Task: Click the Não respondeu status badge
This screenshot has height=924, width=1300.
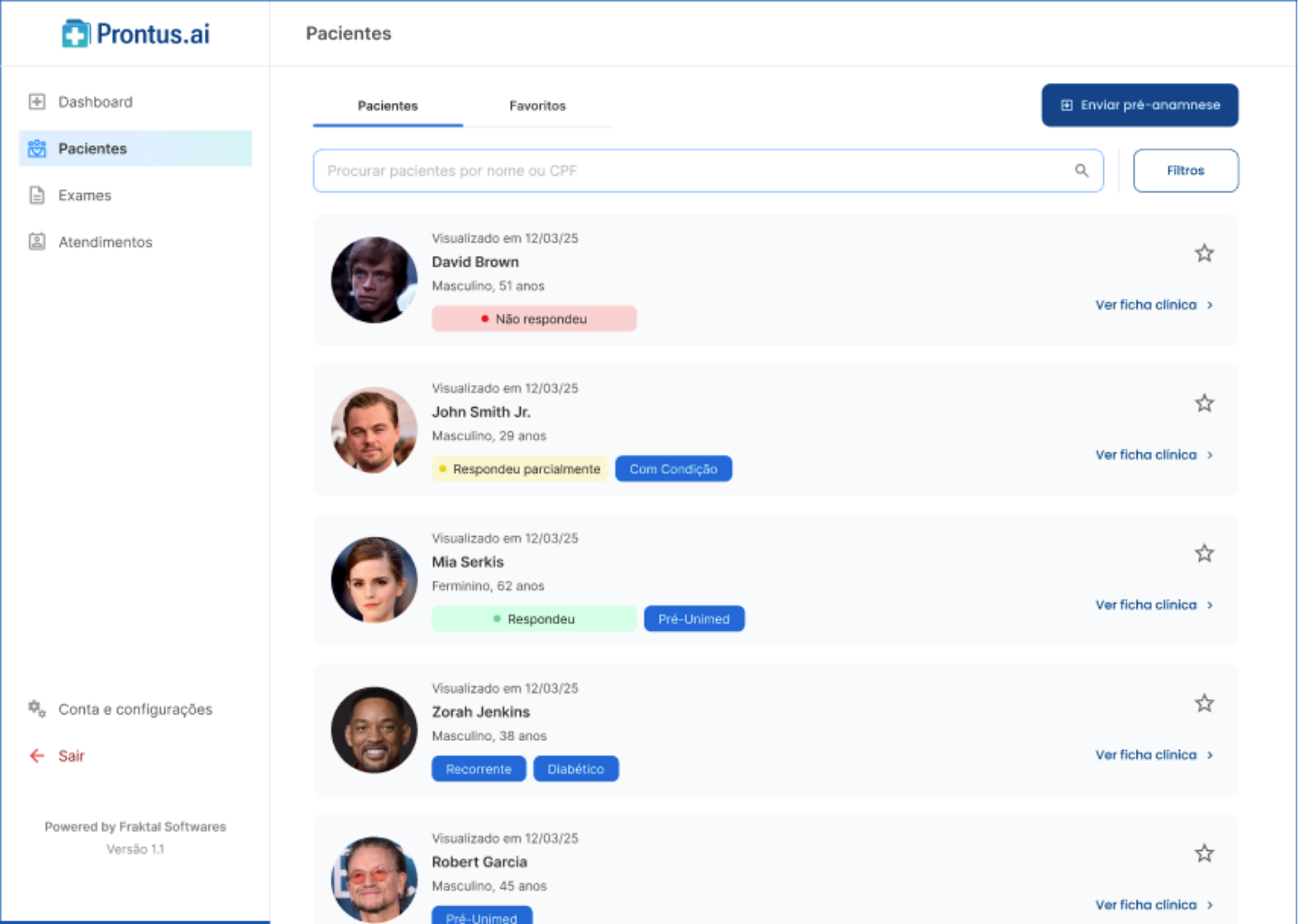Action: pos(534,319)
